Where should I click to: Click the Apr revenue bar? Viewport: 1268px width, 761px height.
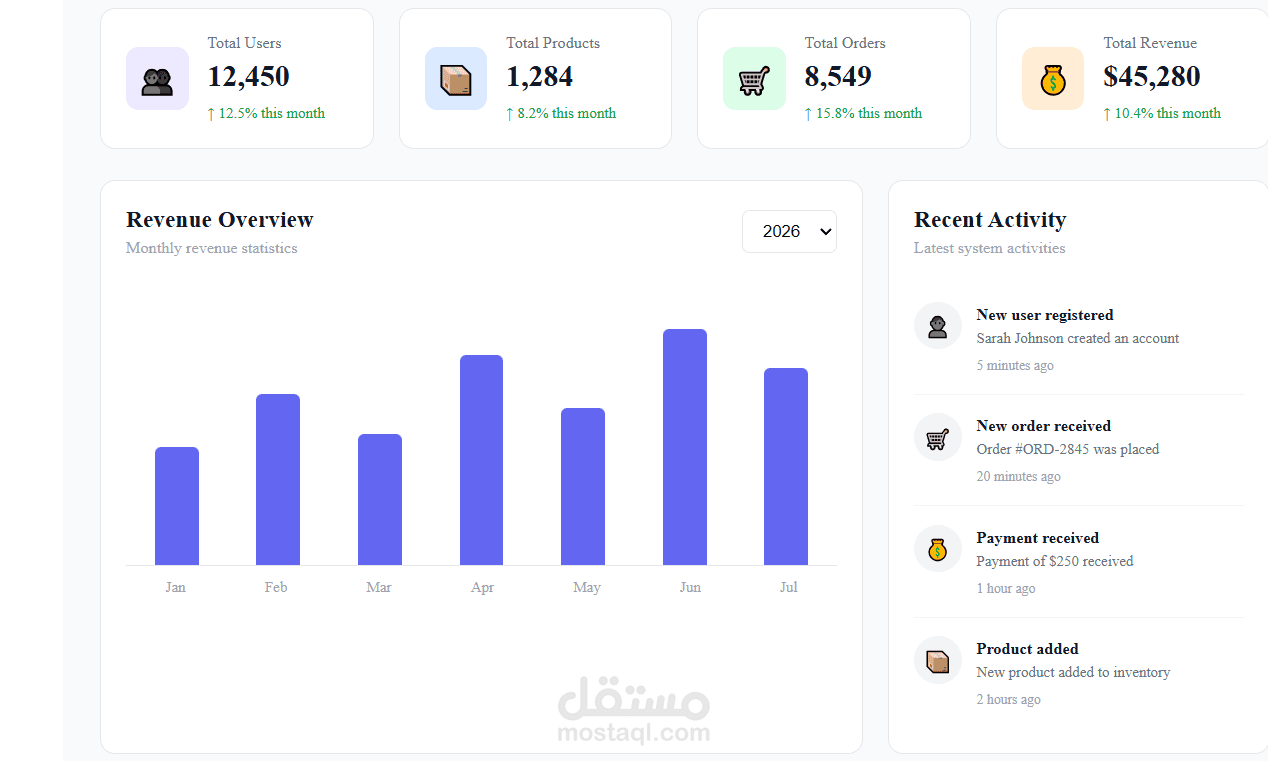tap(482, 460)
